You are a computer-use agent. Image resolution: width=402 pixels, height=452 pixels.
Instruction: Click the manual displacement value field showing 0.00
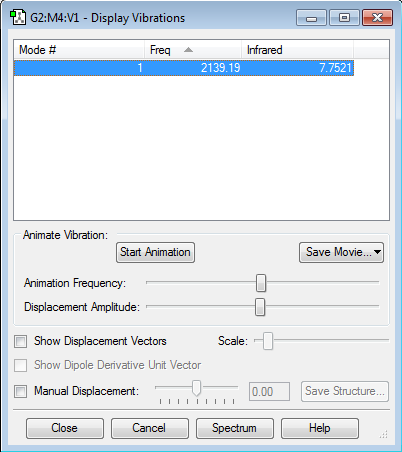point(269,392)
